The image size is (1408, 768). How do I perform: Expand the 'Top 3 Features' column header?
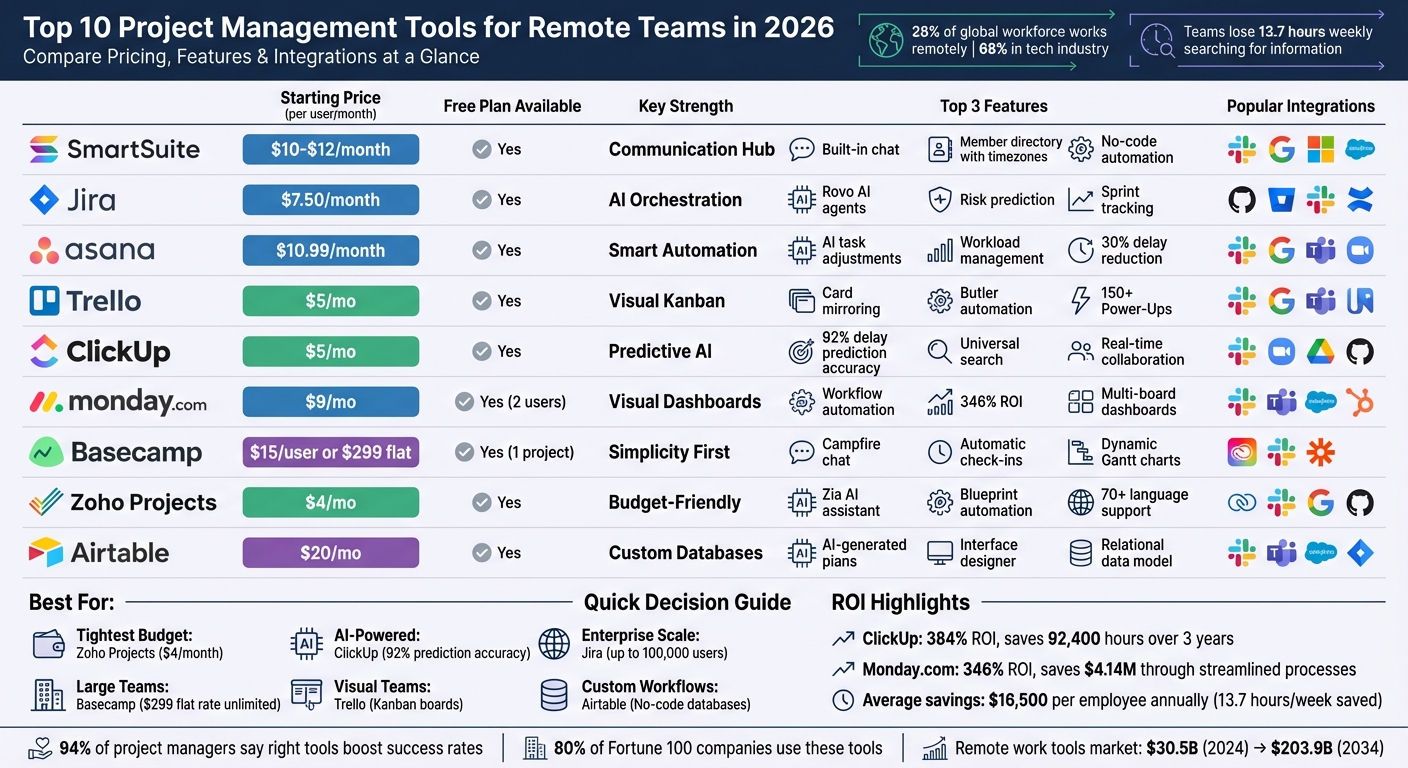coord(993,106)
